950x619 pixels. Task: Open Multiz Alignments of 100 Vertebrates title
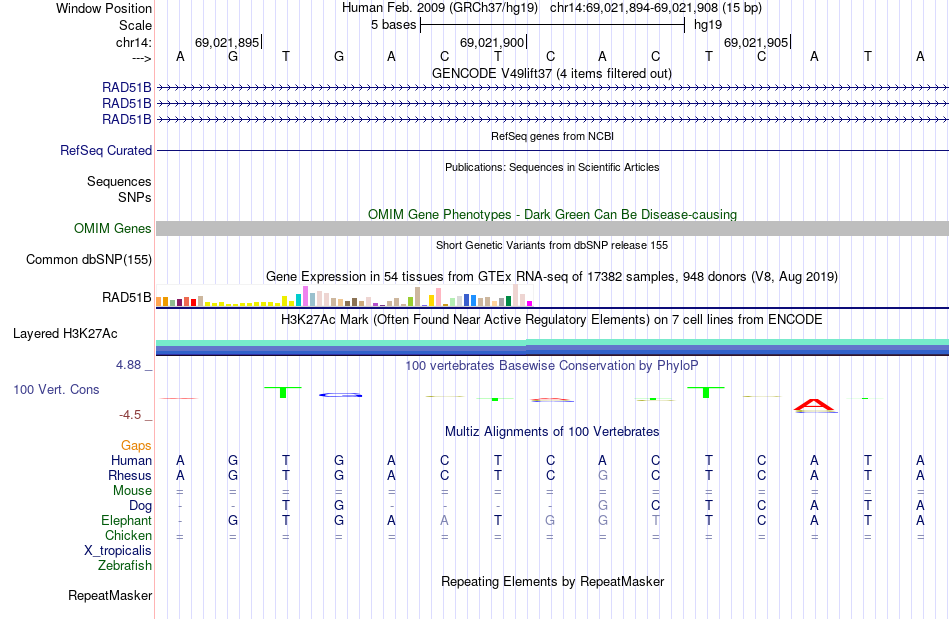point(552,431)
